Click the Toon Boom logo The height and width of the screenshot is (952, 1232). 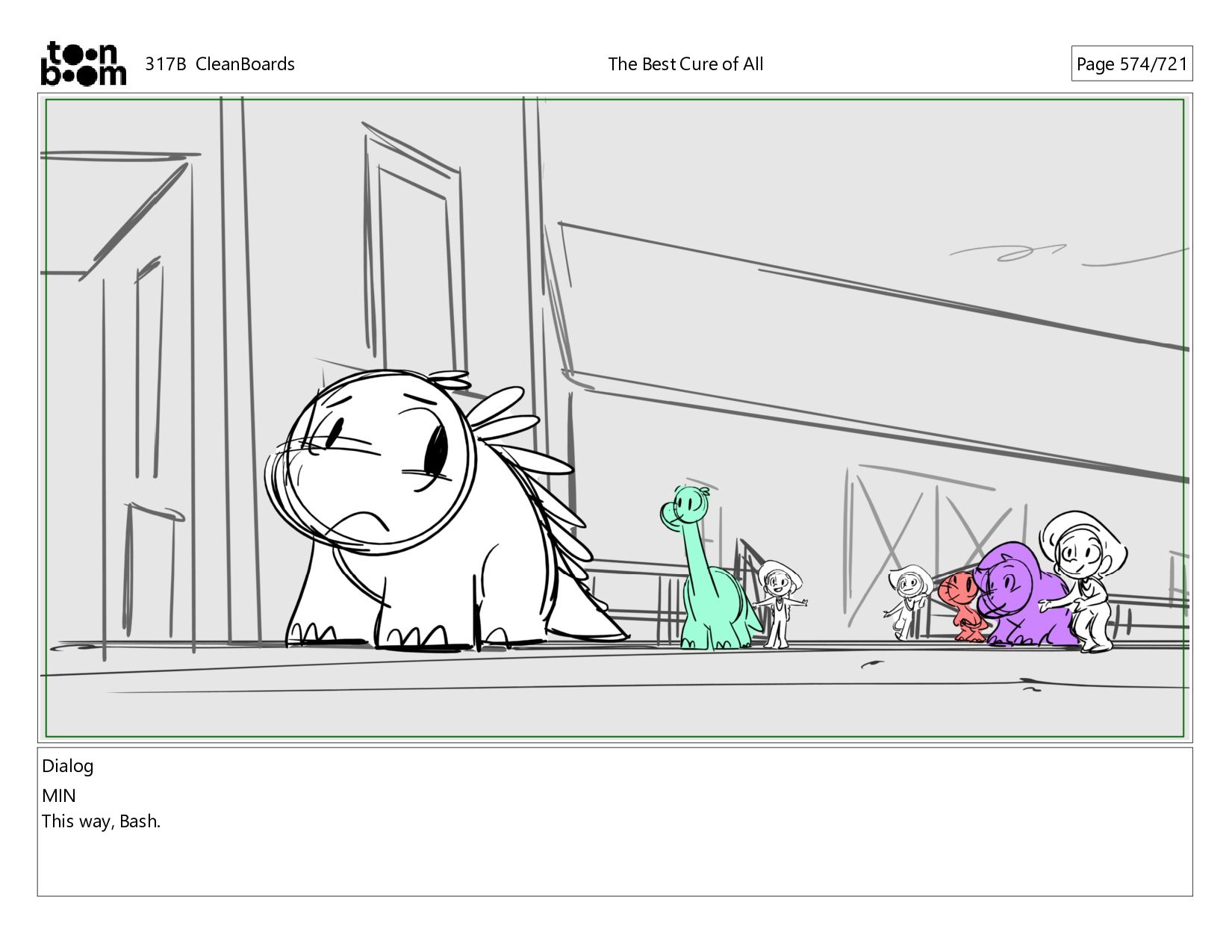[83, 63]
